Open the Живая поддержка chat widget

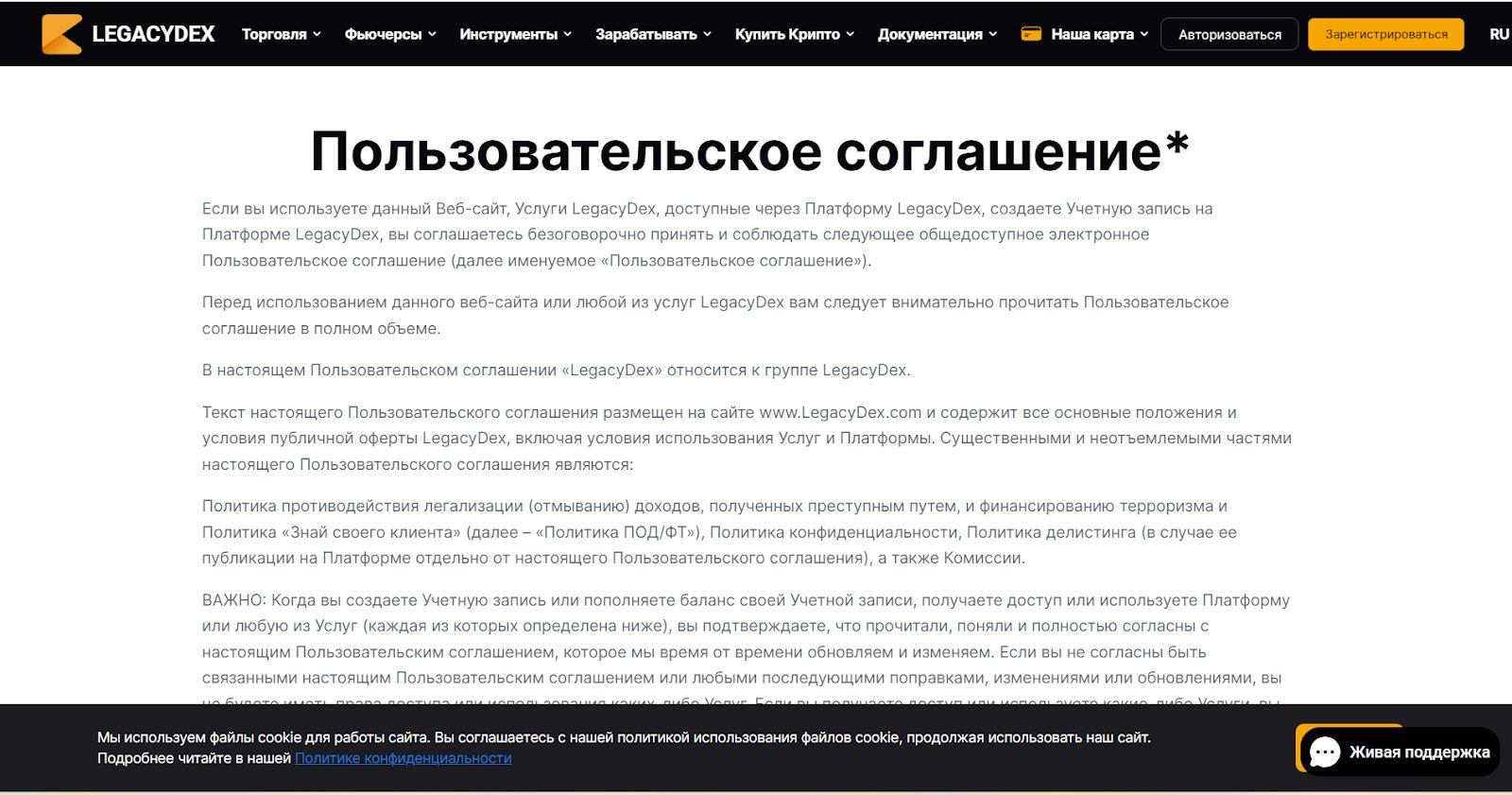click(x=1400, y=752)
